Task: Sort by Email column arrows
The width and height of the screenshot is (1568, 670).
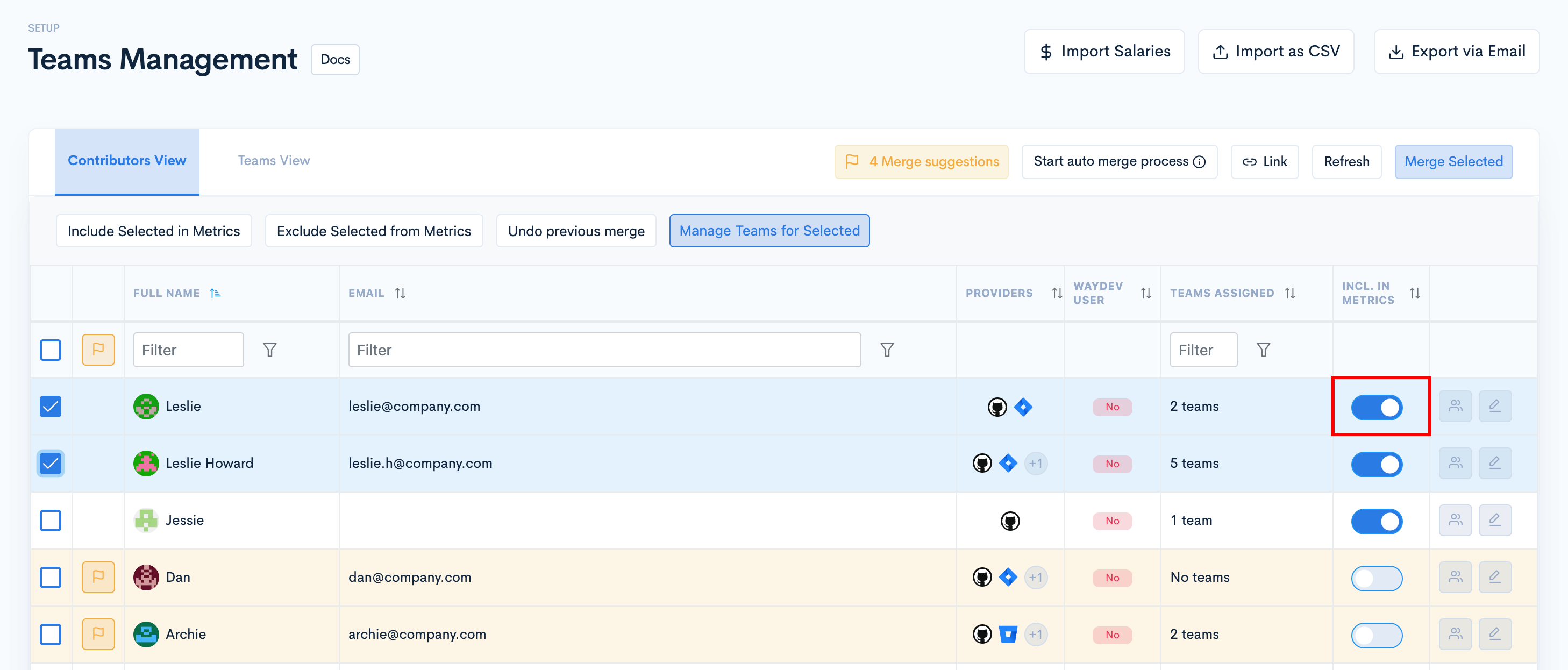Action: (400, 293)
